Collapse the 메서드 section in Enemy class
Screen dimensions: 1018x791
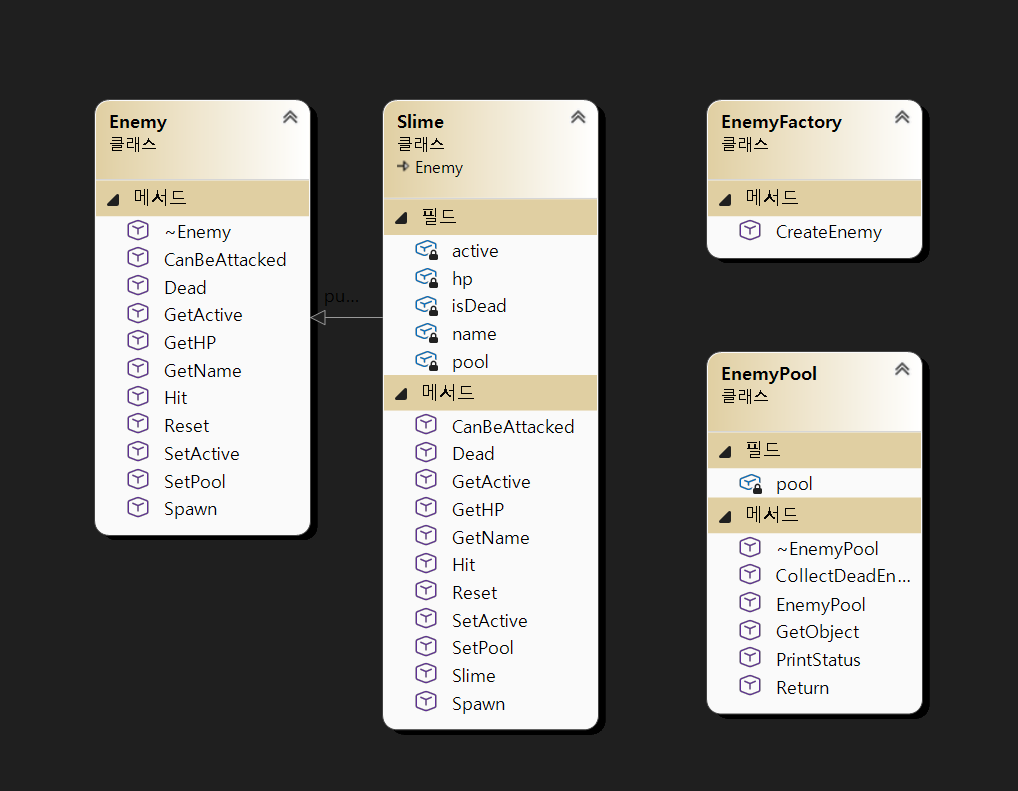pos(114,199)
